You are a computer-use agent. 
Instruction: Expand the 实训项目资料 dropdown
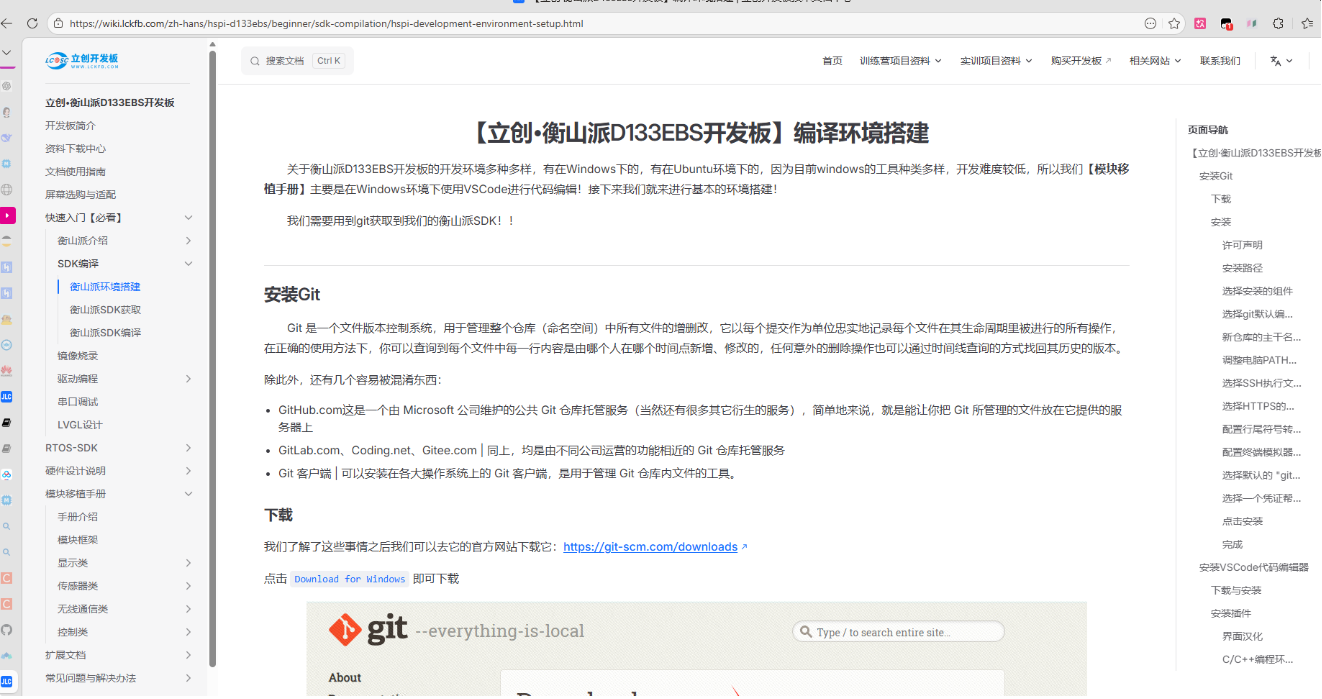point(996,61)
